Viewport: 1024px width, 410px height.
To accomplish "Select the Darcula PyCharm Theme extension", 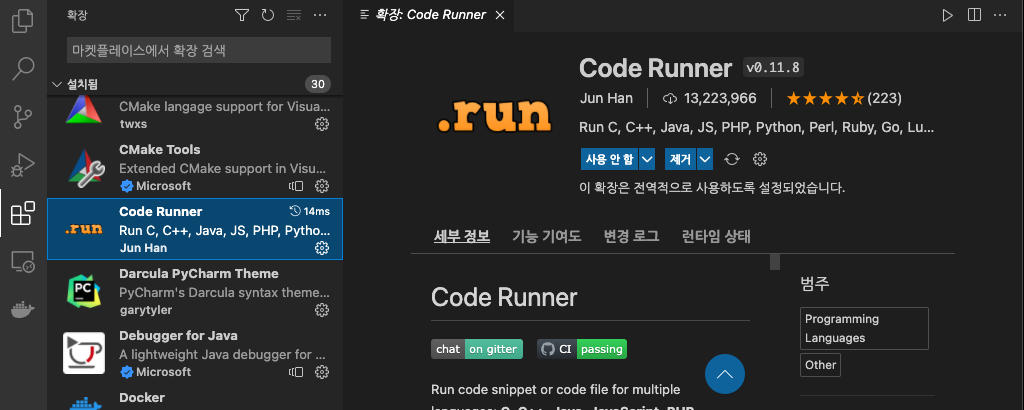I will click(x=195, y=291).
